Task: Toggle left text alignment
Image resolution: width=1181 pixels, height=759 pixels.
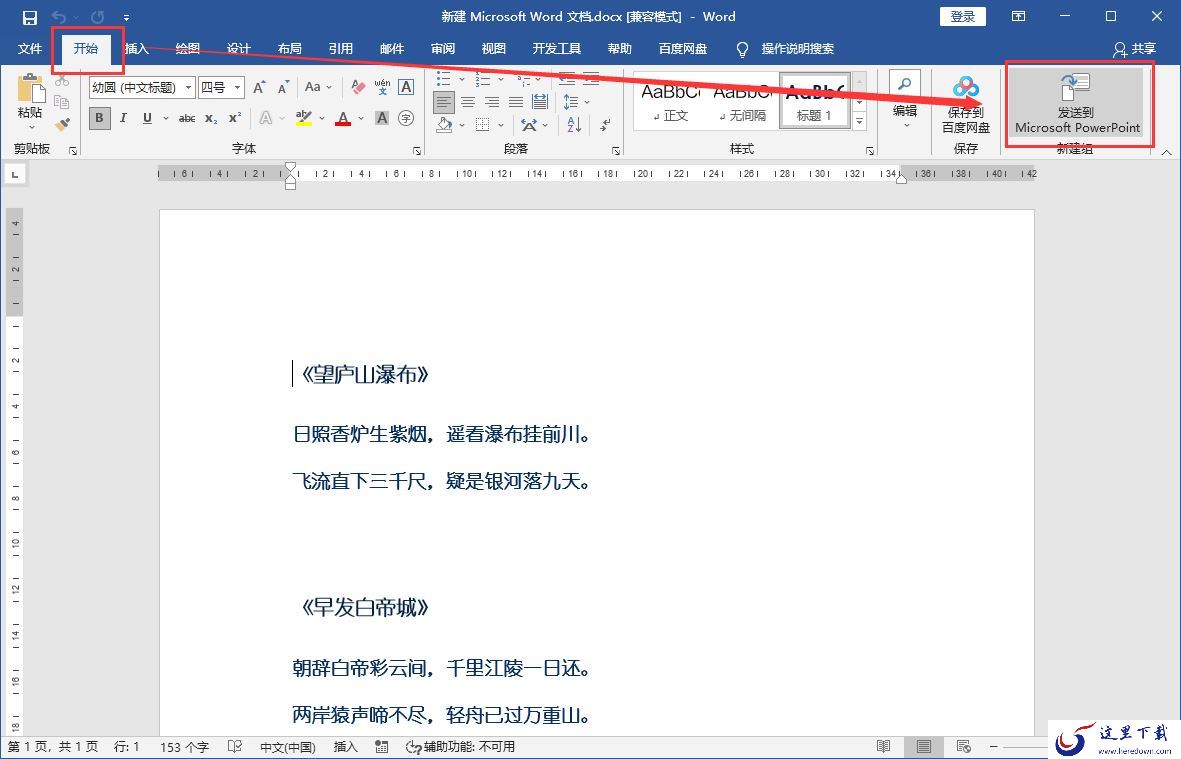Action: [x=444, y=102]
